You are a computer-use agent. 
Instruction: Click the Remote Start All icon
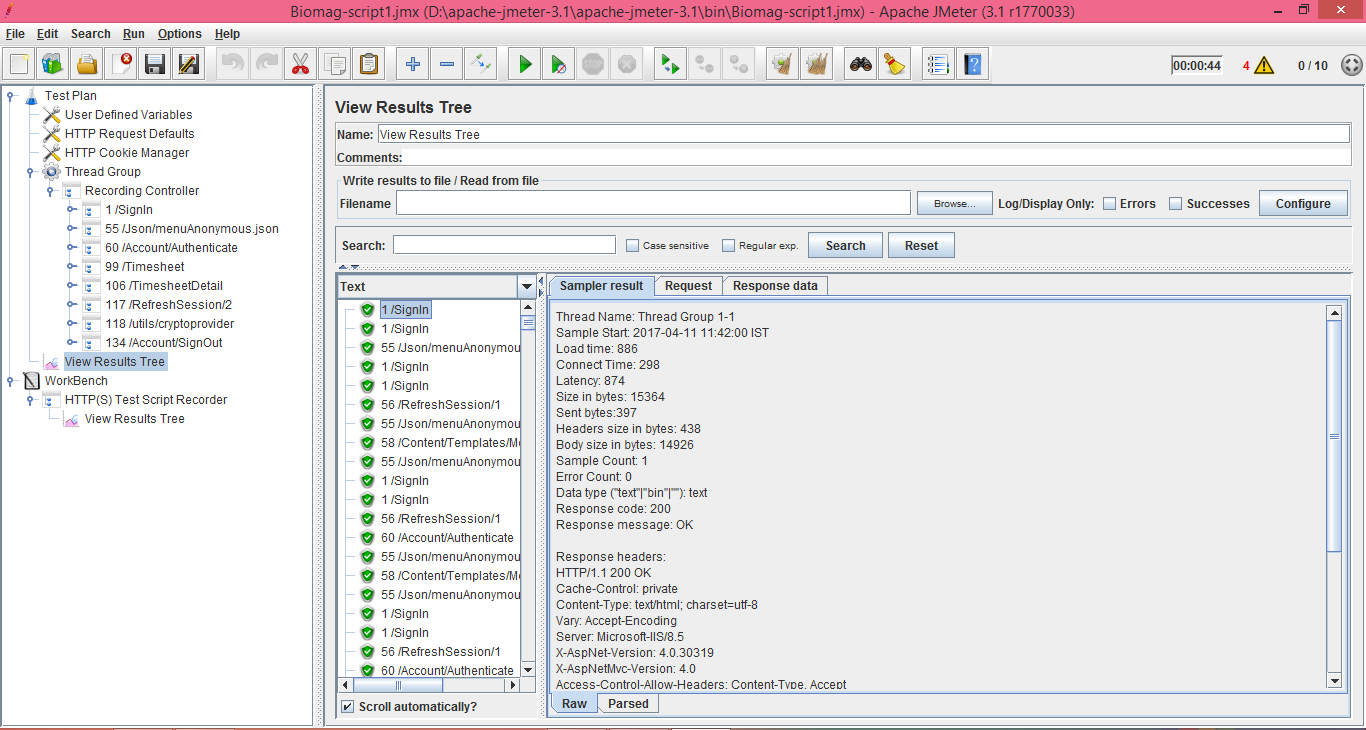click(x=669, y=65)
